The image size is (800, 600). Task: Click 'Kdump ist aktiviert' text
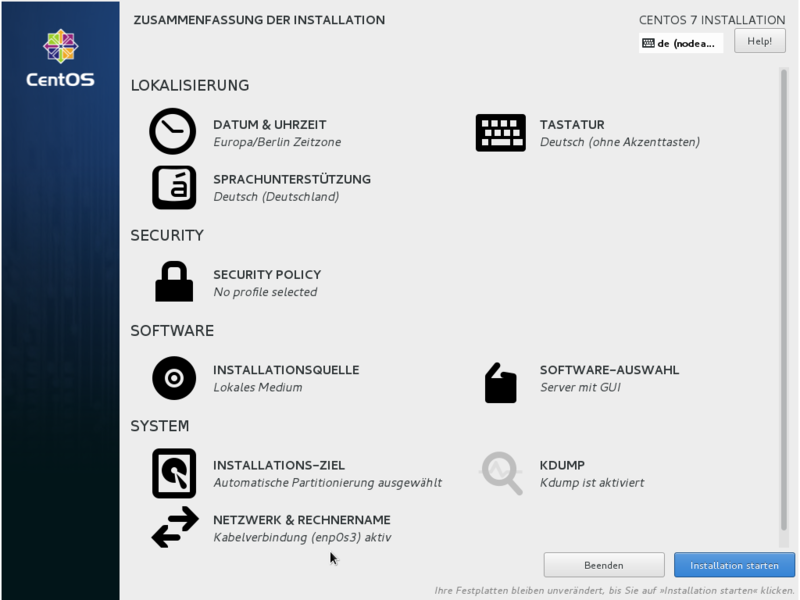point(592,483)
